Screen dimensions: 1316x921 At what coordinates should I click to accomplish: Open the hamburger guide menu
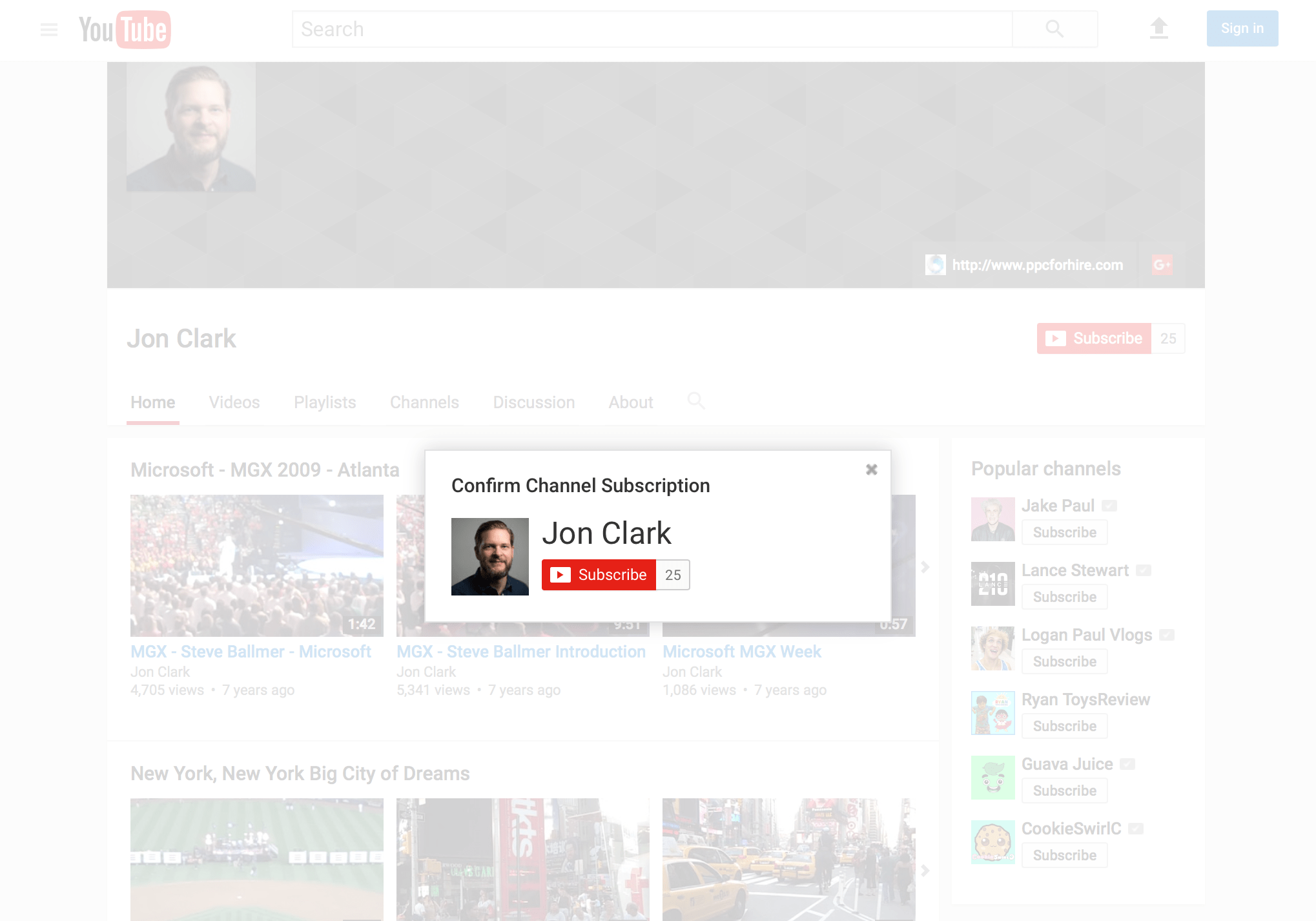[x=49, y=29]
